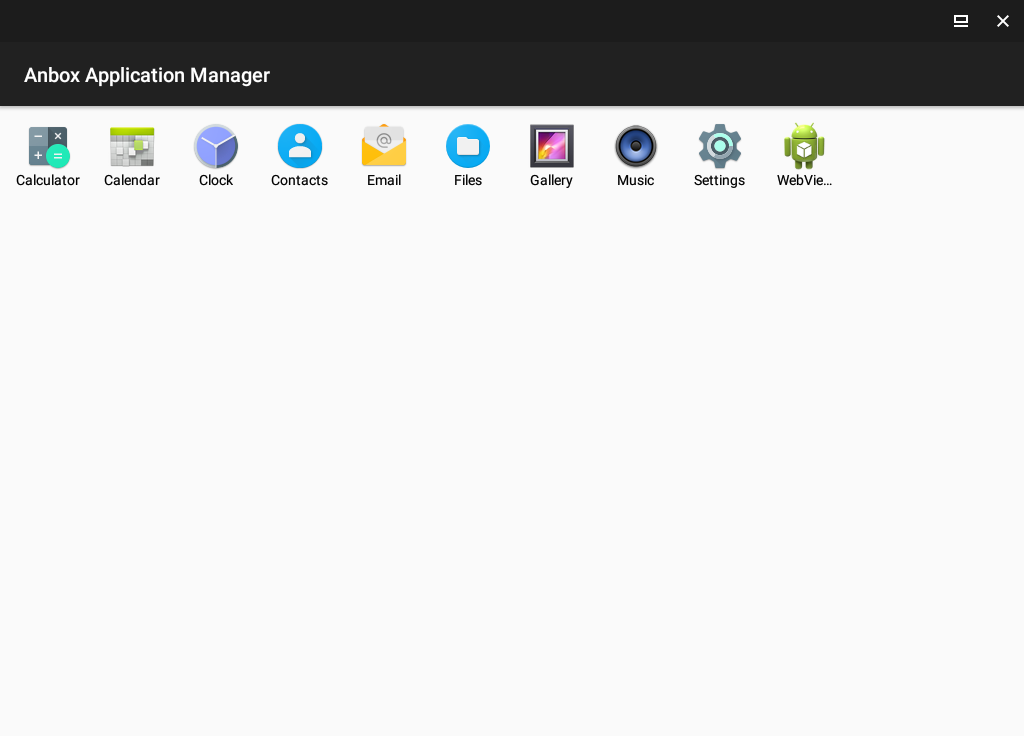Image resolution: width=1024 pixels, height=736 pixels.
Task: Open the Email envelope icon
Action: pos(384,145)
